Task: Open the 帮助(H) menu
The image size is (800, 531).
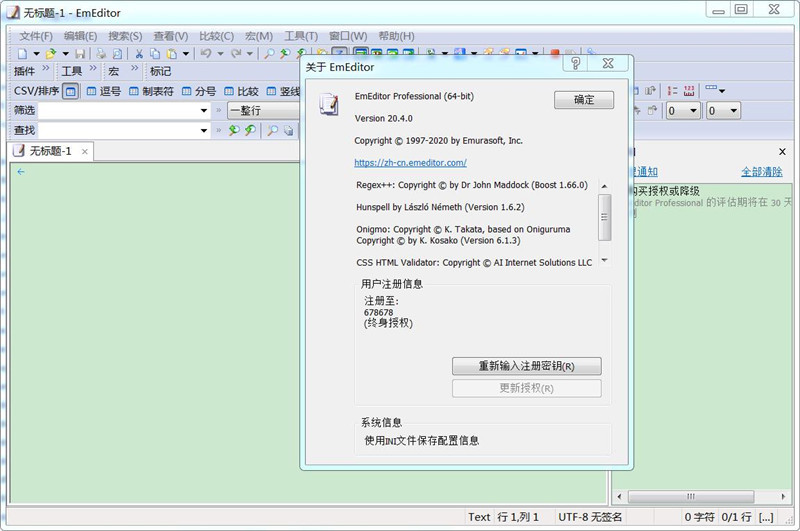Action: (x=396, y=36)
